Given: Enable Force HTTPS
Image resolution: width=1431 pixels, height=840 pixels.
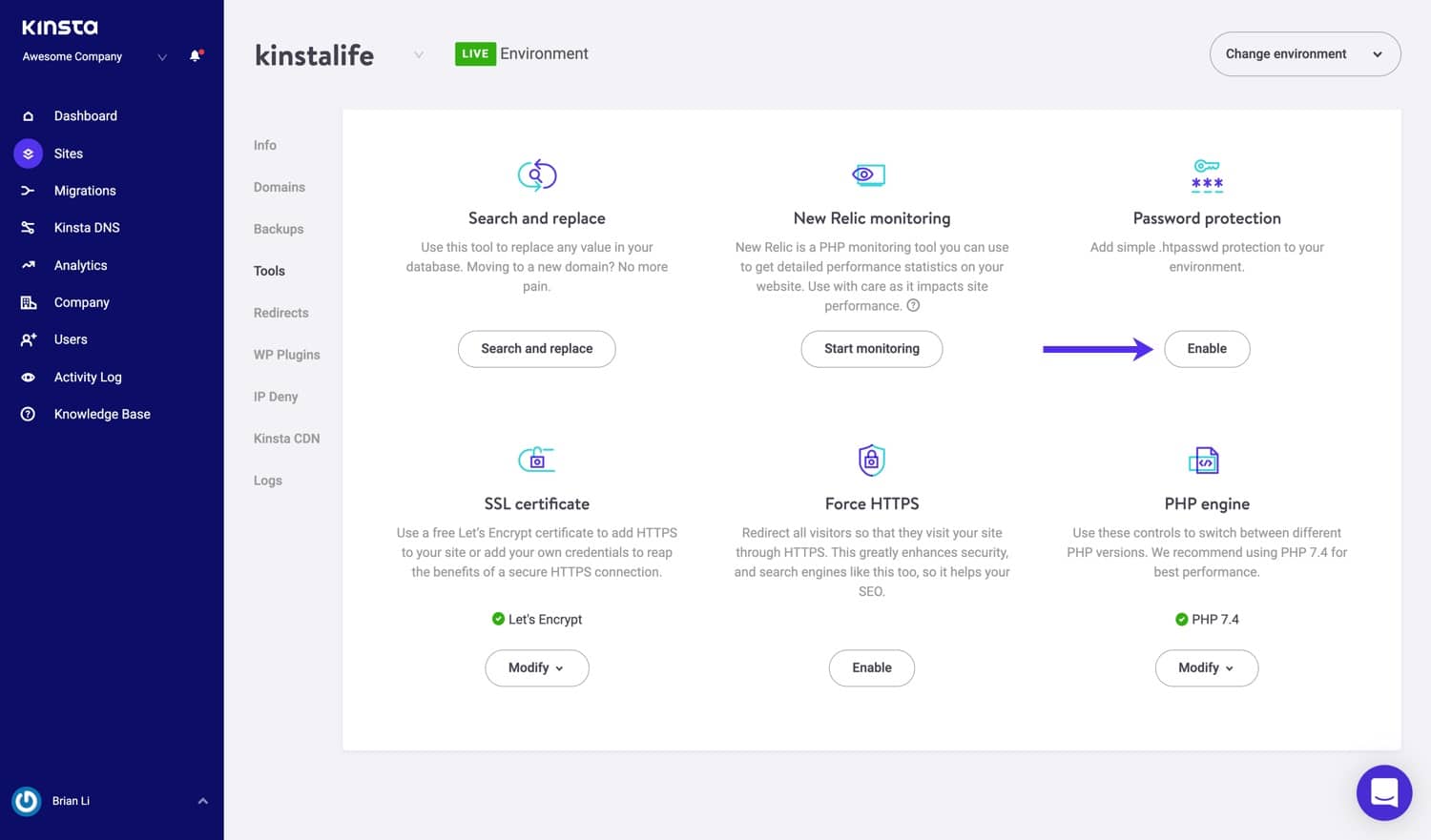Looking at the screenshot, I should (x=871, y=667).
